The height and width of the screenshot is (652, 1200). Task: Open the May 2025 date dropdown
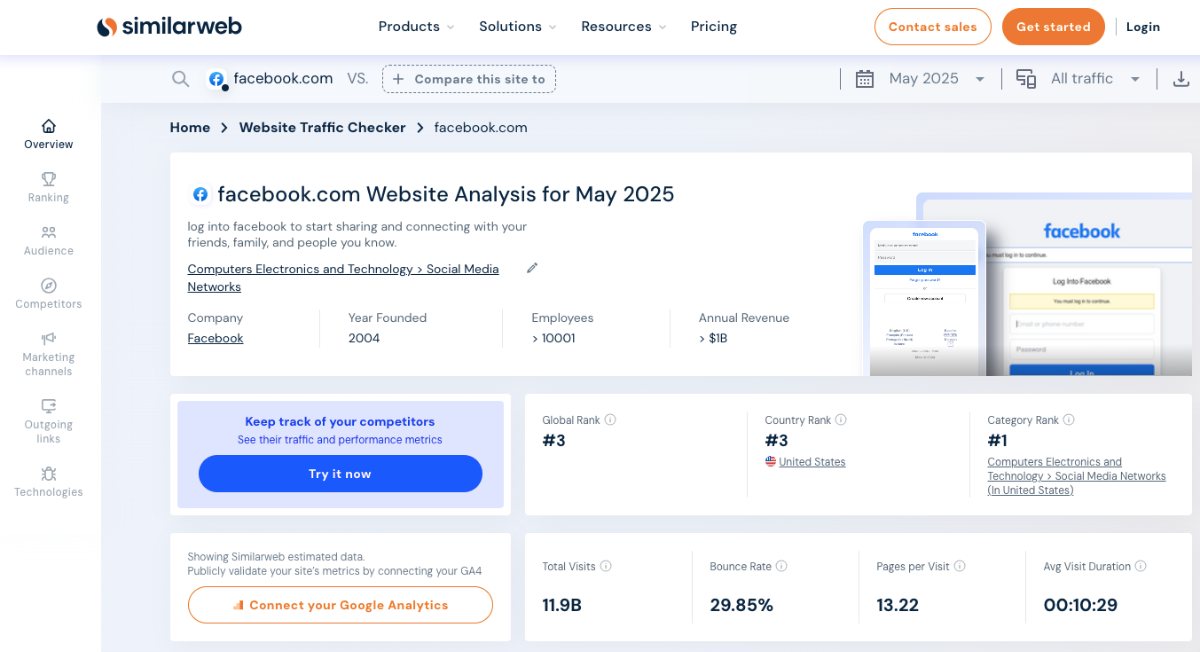(x=937, y=79)
